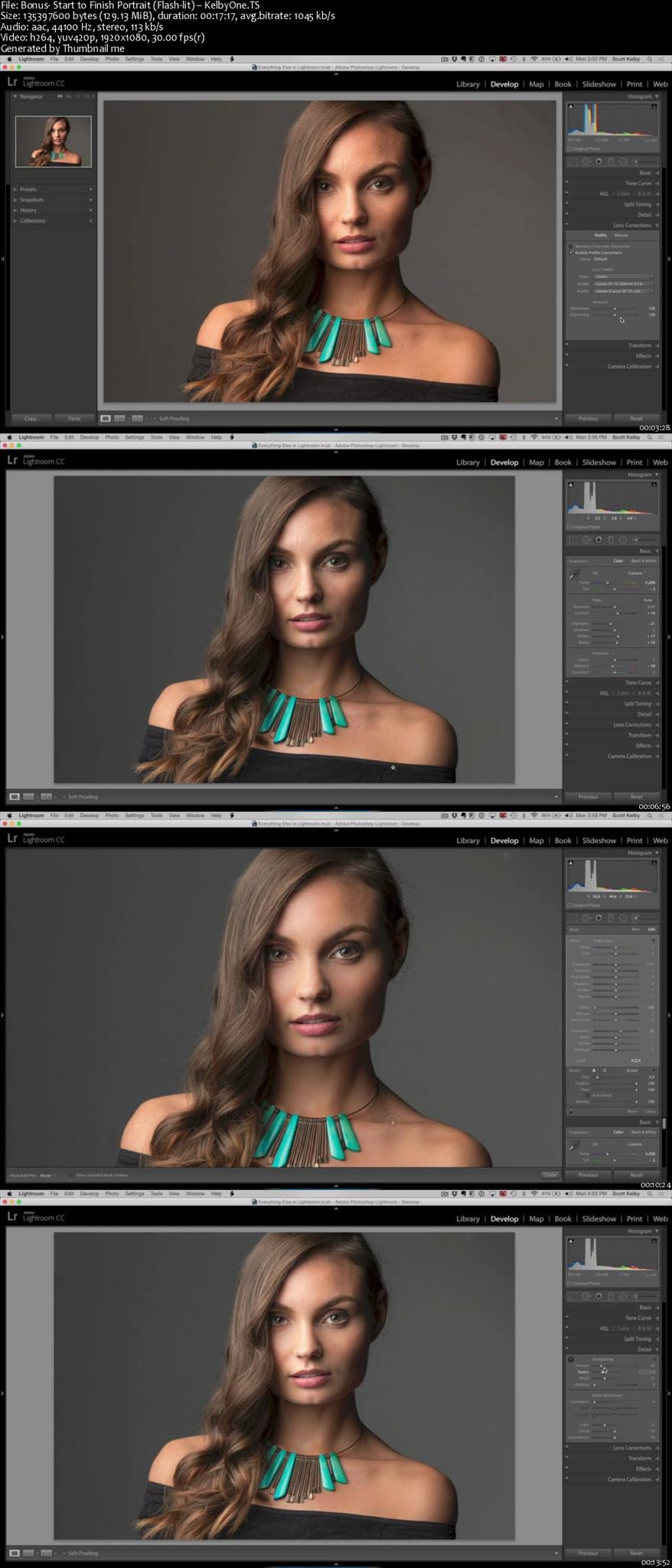Add snapshot with Snapshots plus icon
The image size is (672, 1568).
pos(90,200)
